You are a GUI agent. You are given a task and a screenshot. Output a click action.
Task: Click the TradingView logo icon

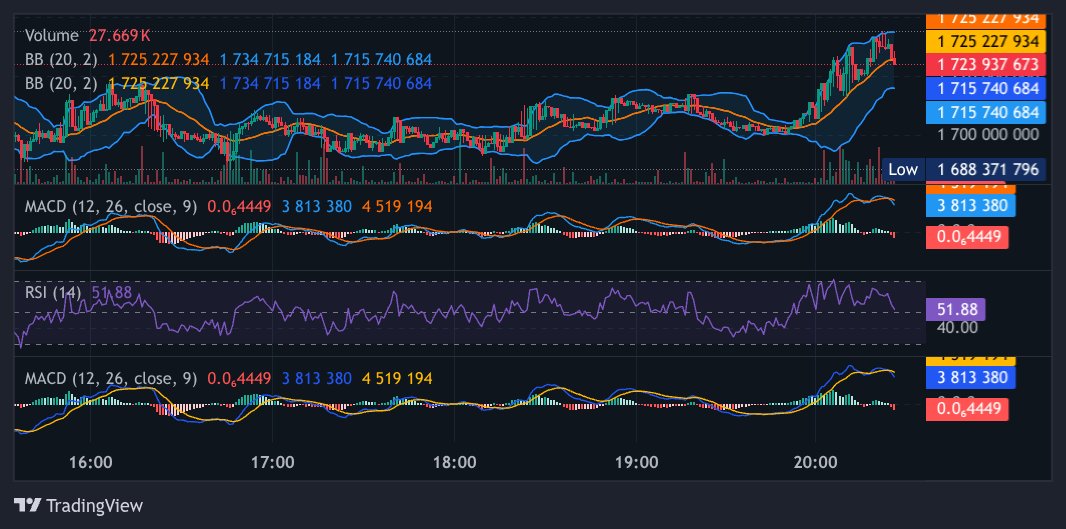[27, 505]
